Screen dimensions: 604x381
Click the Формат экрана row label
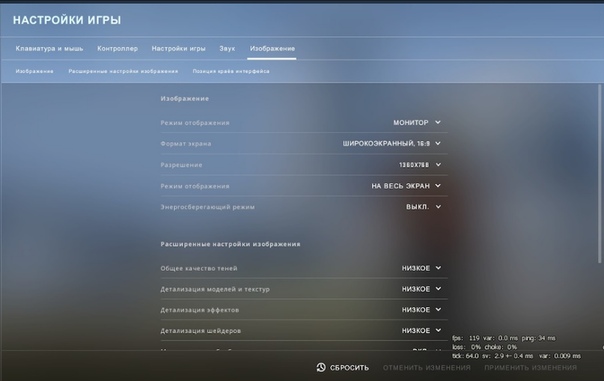[186, 144]
